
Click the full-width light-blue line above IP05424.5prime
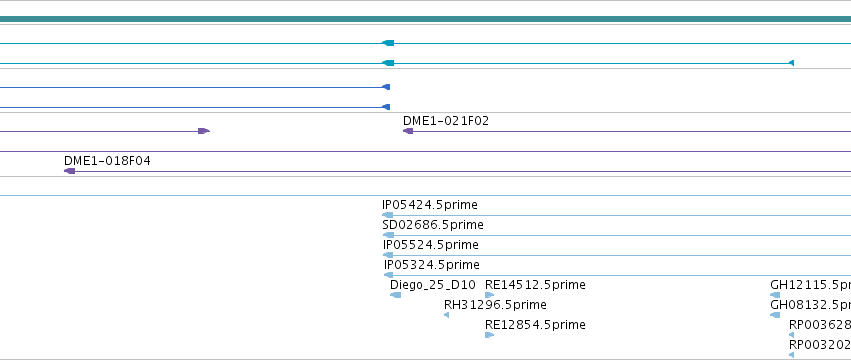coord(426,195)
